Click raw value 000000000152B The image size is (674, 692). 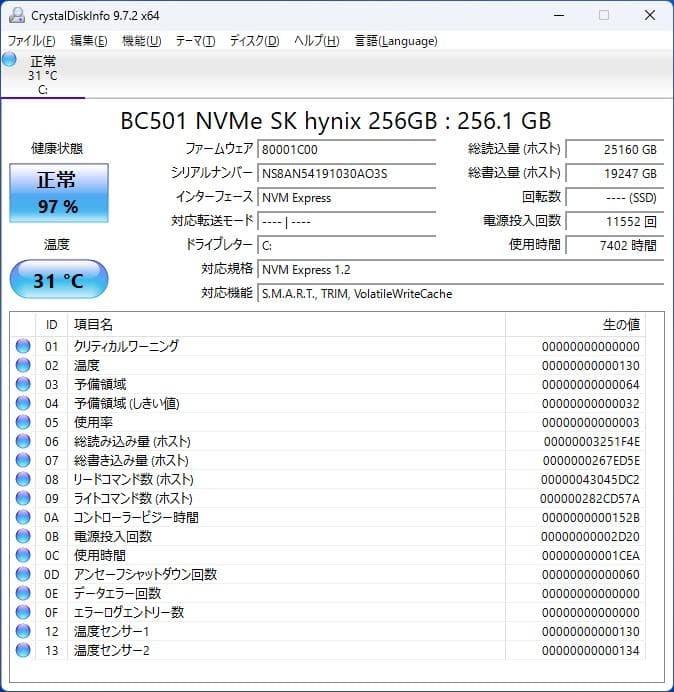pos(591,517)
